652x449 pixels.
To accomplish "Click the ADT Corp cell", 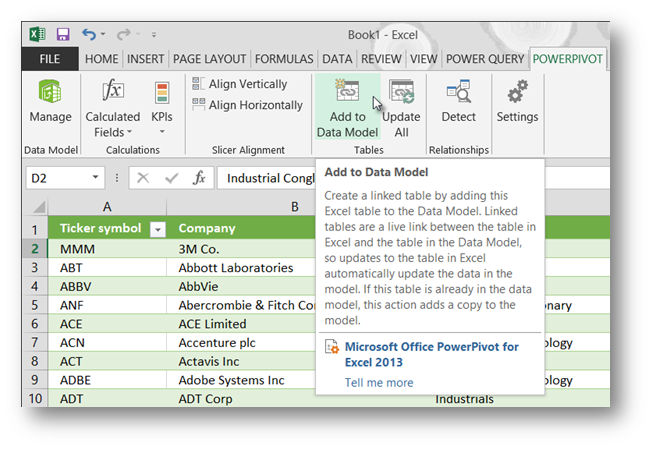I will click(x=241, y=398).
